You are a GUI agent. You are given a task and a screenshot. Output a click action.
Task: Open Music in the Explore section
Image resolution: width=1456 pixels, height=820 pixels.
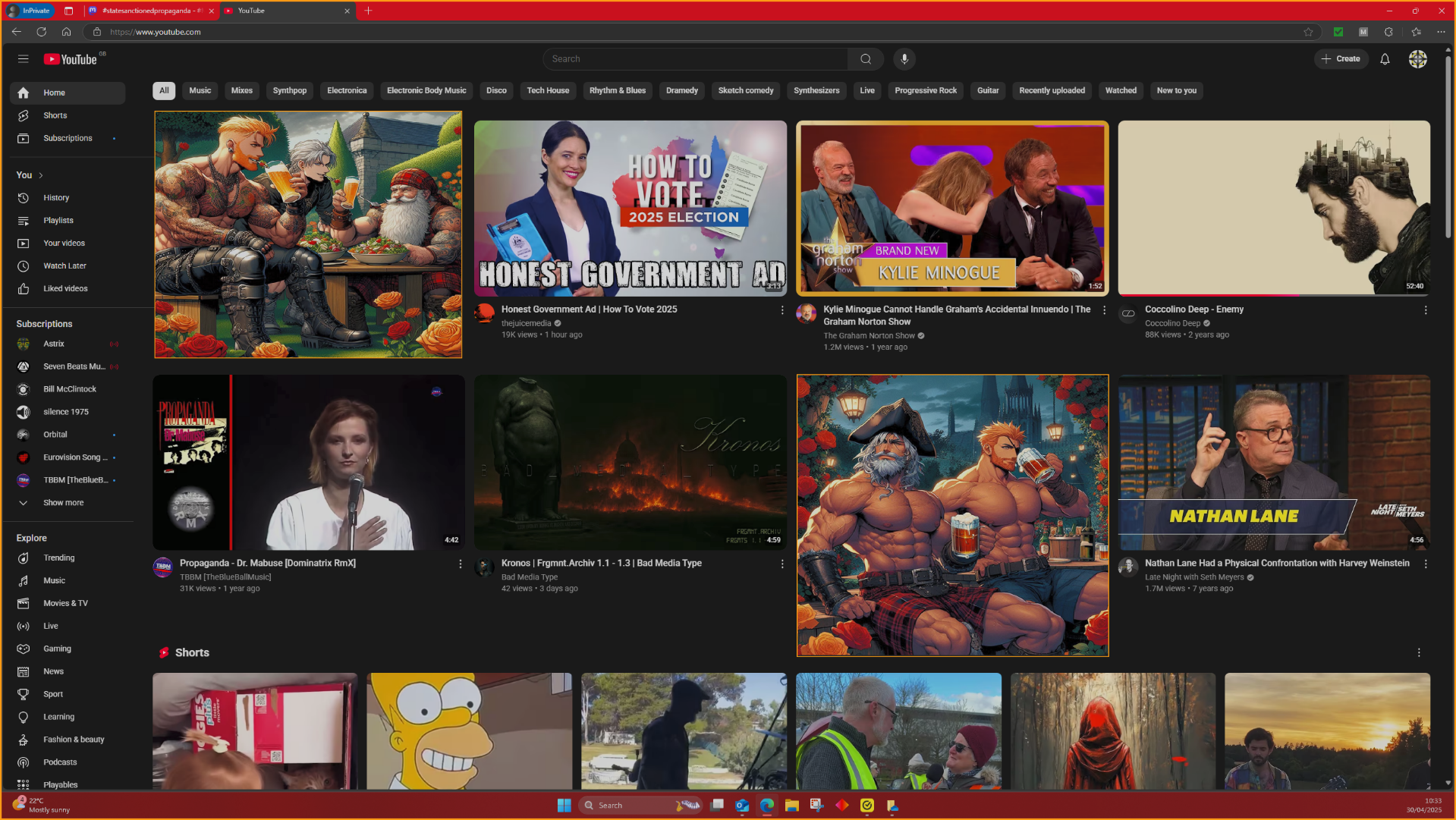tap(68, 581)
